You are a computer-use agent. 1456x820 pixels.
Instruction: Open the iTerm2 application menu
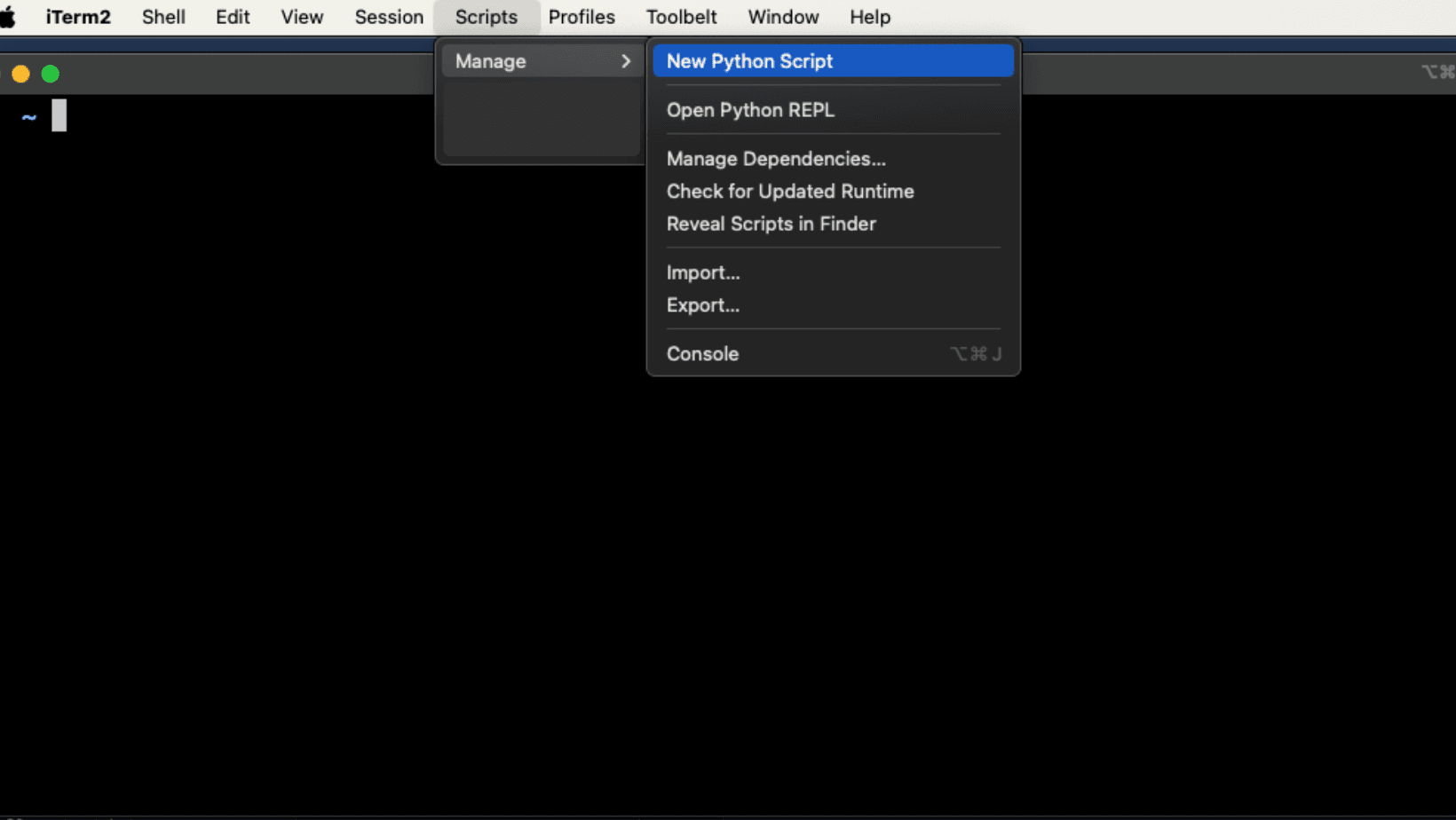point(78,17)
